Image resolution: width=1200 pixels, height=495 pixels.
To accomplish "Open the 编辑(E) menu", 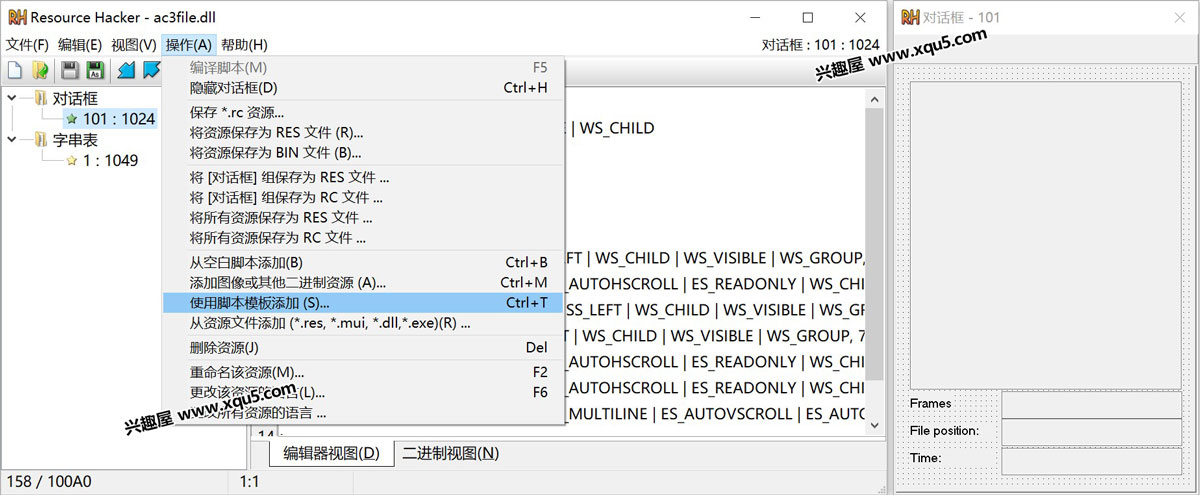I will pyautogui.click(x=80, y=44).
